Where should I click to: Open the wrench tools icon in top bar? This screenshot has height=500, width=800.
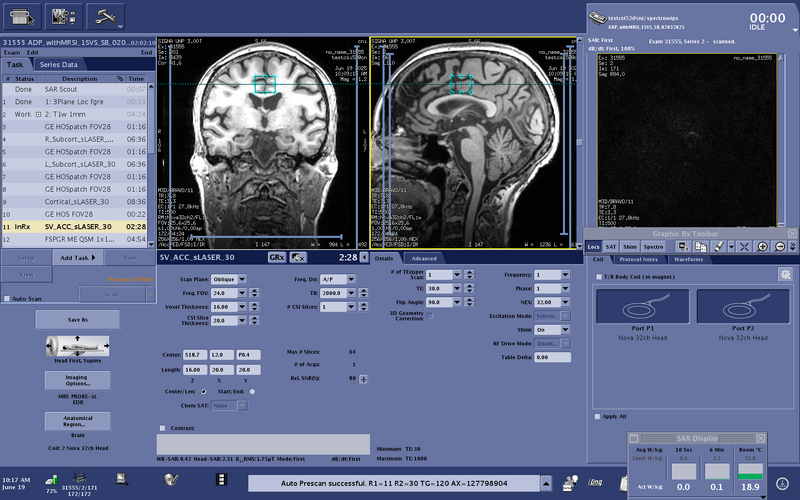coord(106,17)
